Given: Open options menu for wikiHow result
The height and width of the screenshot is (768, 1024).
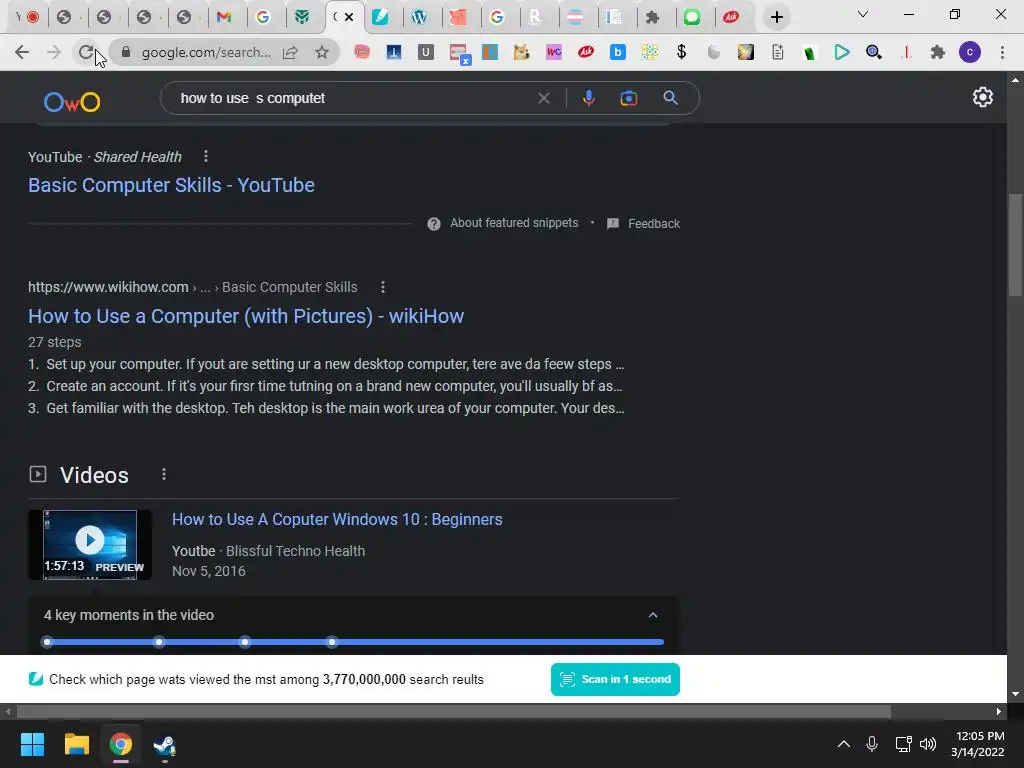Looking at the screenshot, I should tap(383, 287).
